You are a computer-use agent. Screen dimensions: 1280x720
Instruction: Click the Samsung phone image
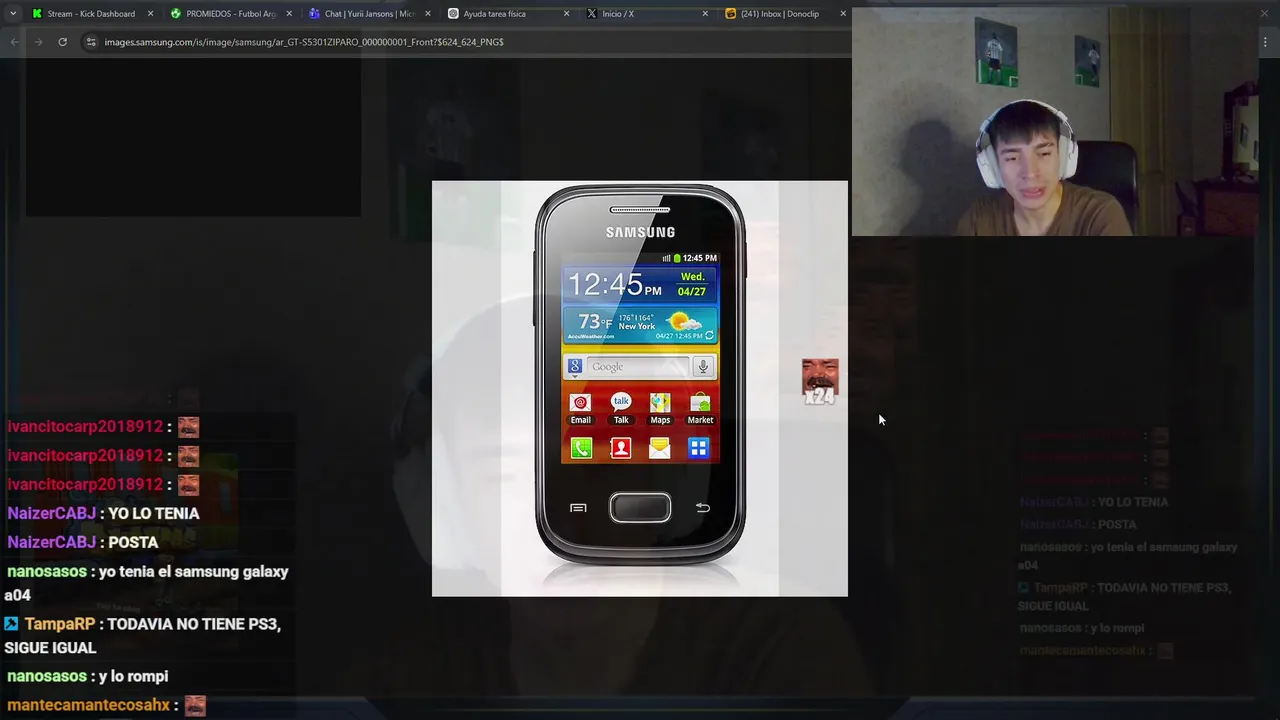(640, 388)
